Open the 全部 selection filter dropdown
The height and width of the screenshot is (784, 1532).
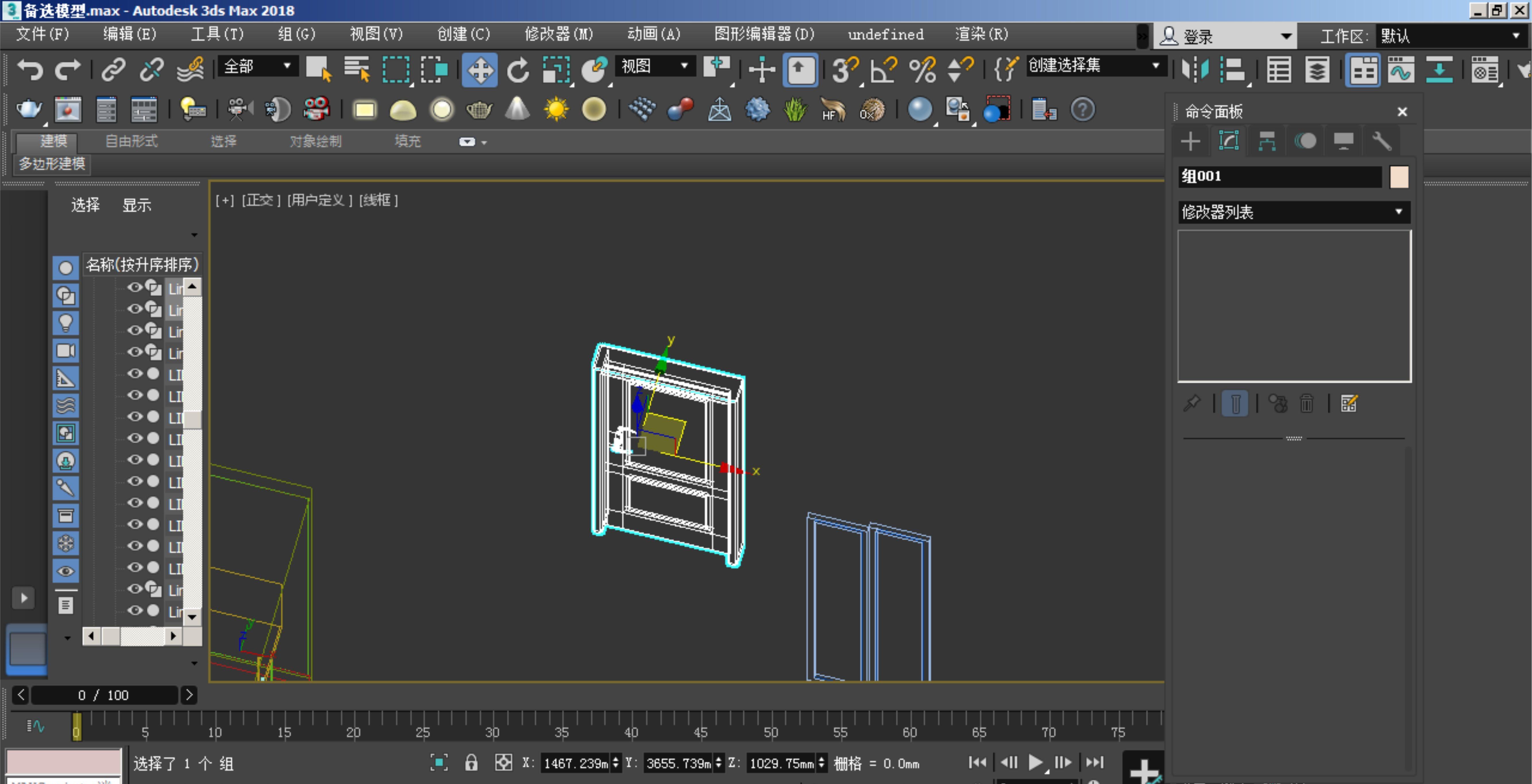click(x=258, y=66)
